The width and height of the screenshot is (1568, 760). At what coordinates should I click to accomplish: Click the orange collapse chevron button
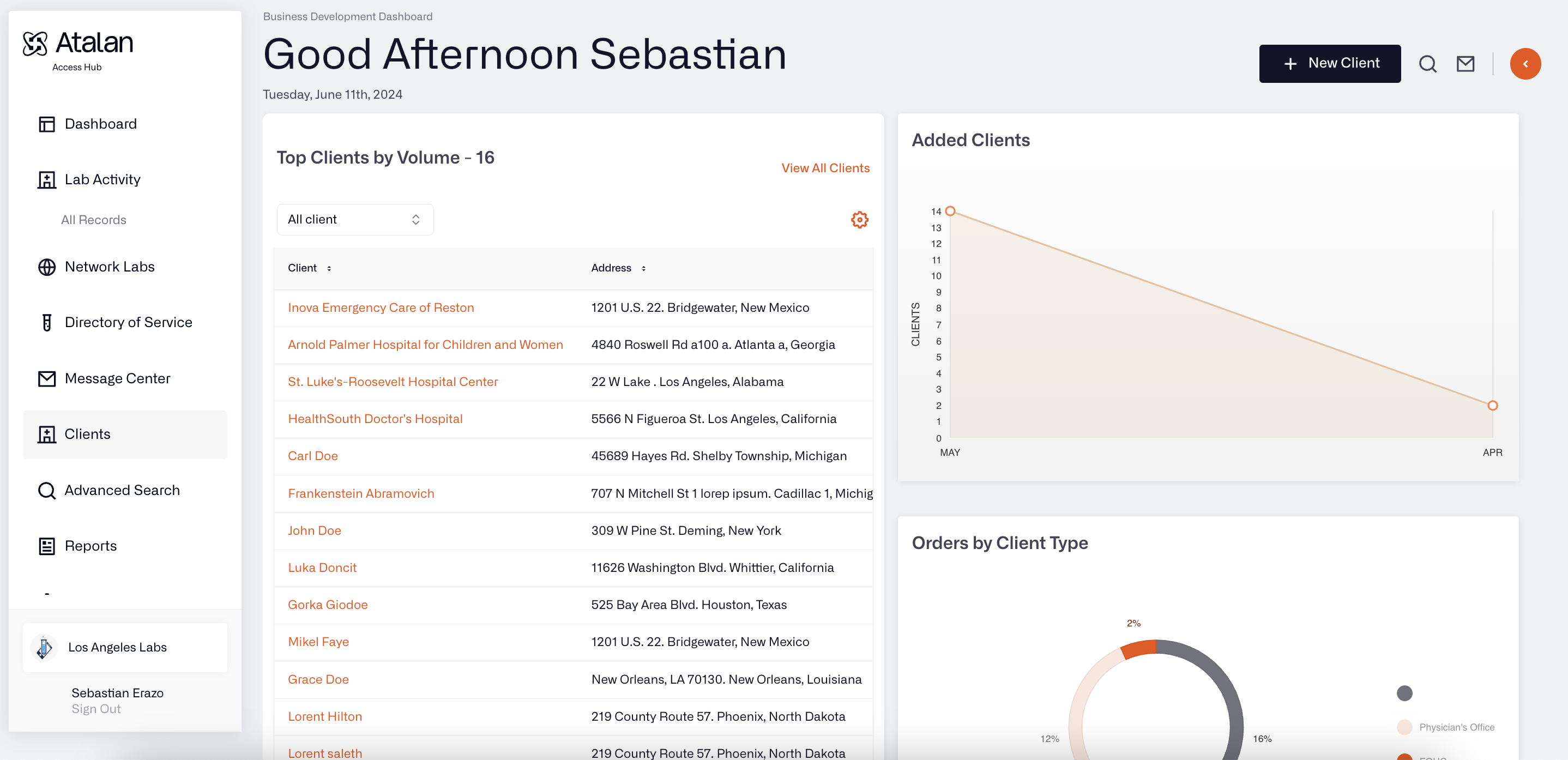[x=1525, y=64]
